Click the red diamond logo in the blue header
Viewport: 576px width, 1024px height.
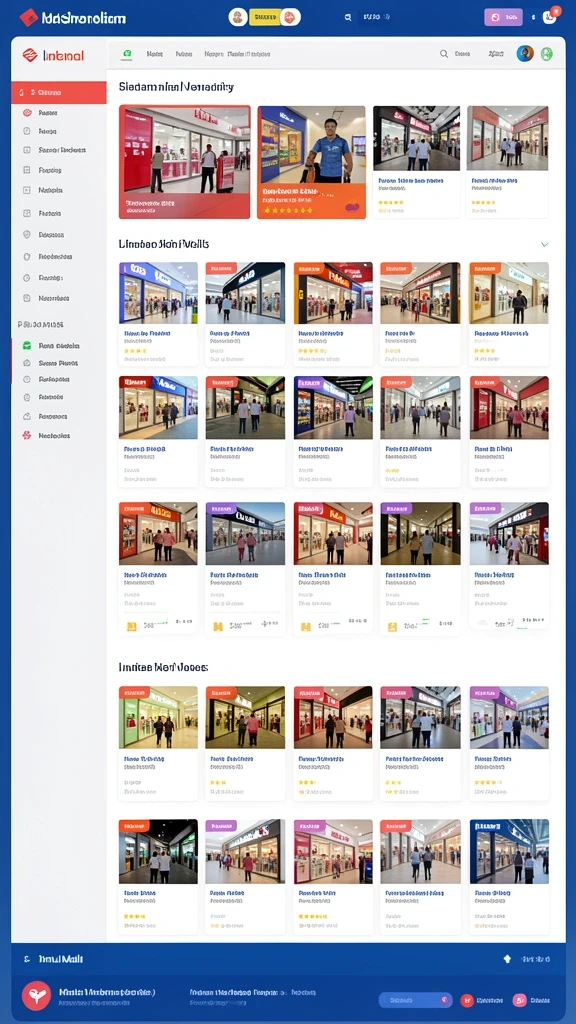click(28, 18)
